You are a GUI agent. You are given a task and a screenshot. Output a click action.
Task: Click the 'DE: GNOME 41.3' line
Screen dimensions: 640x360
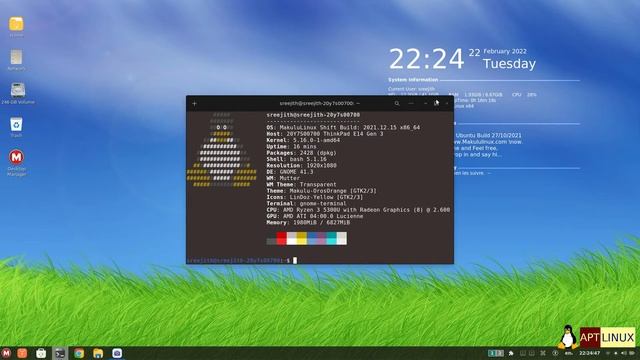point(290,172)
